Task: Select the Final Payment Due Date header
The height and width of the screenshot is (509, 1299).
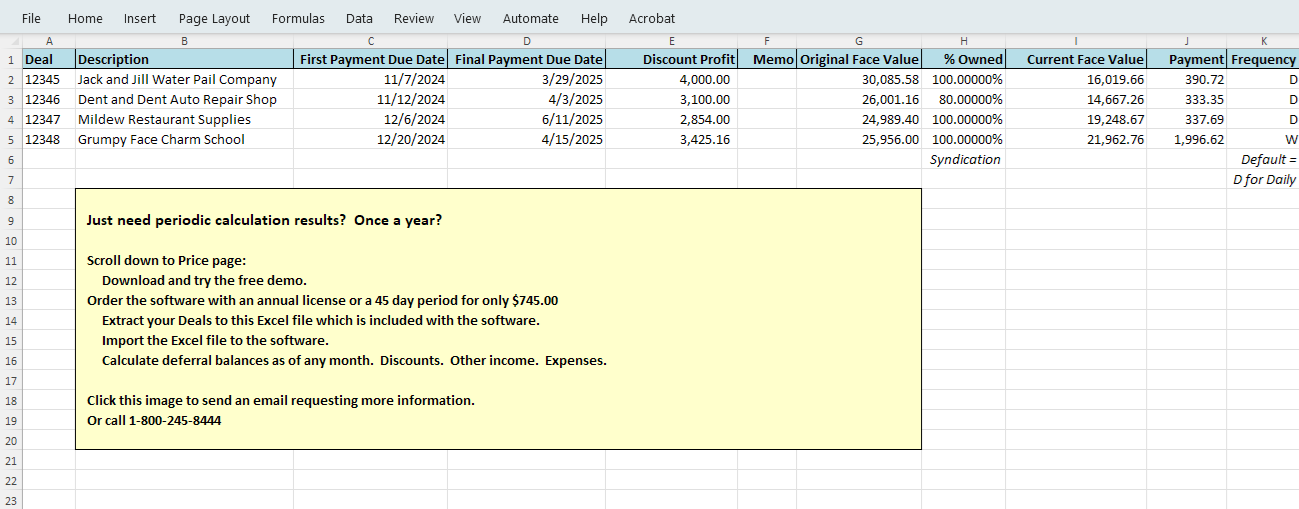Action: pos(526,59)
